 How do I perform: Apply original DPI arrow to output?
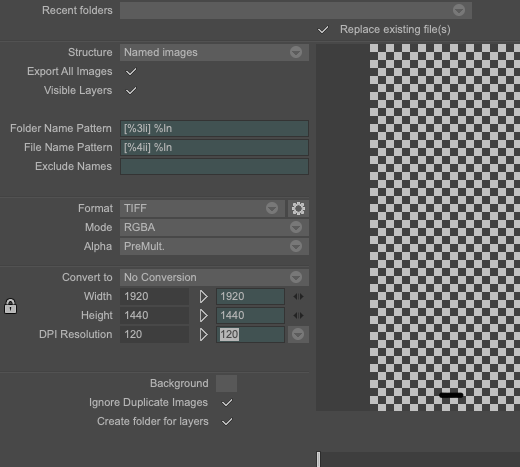(203, 335)
